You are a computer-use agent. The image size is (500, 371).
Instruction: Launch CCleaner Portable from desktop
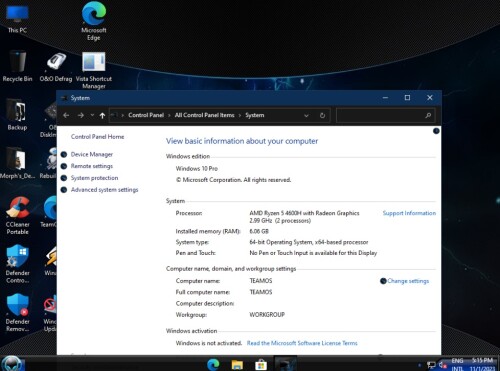17,215
